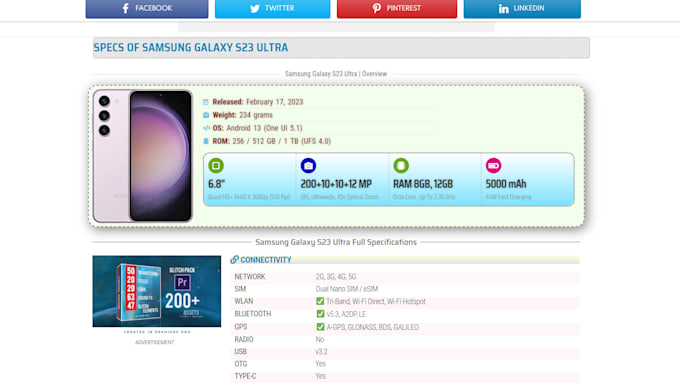Click the A-GPS, GLONASS, BDS, GALILEO value

pos(373,327)
